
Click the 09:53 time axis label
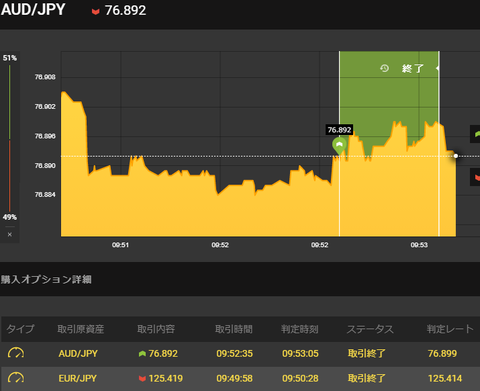tap(419, 245)
